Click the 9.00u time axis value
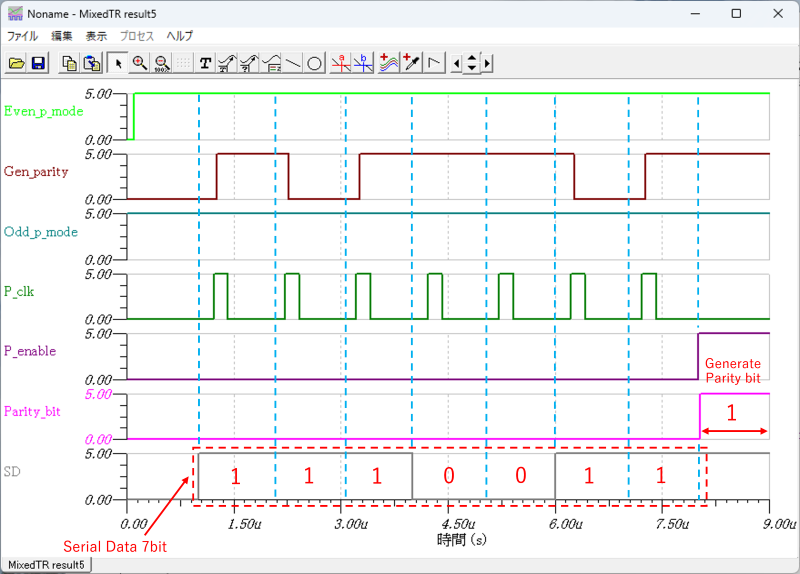This screenshot has width=800, height=574. (x=780, y=524)
